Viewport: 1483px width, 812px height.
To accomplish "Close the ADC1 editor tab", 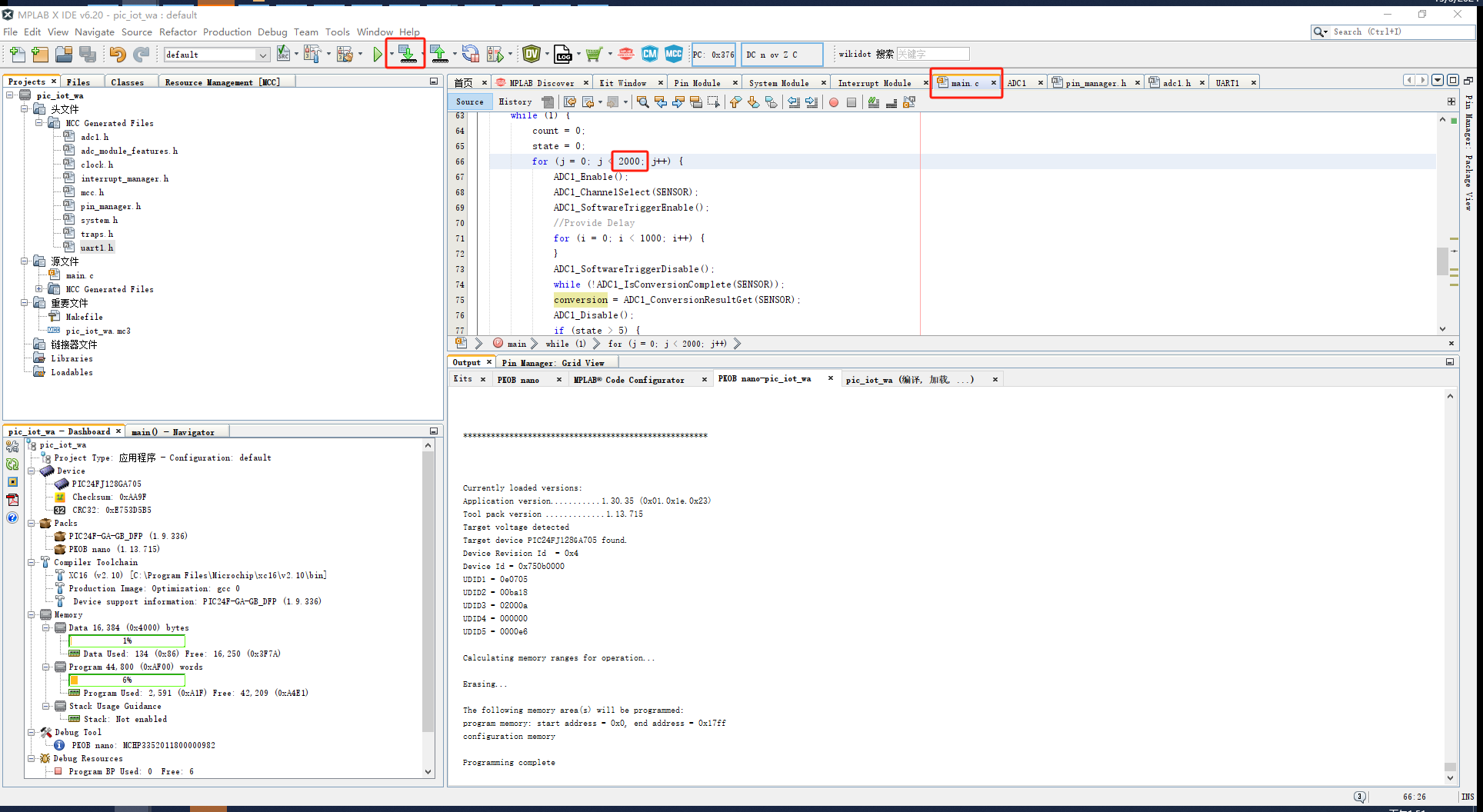I will click(x=1040, y=83).
